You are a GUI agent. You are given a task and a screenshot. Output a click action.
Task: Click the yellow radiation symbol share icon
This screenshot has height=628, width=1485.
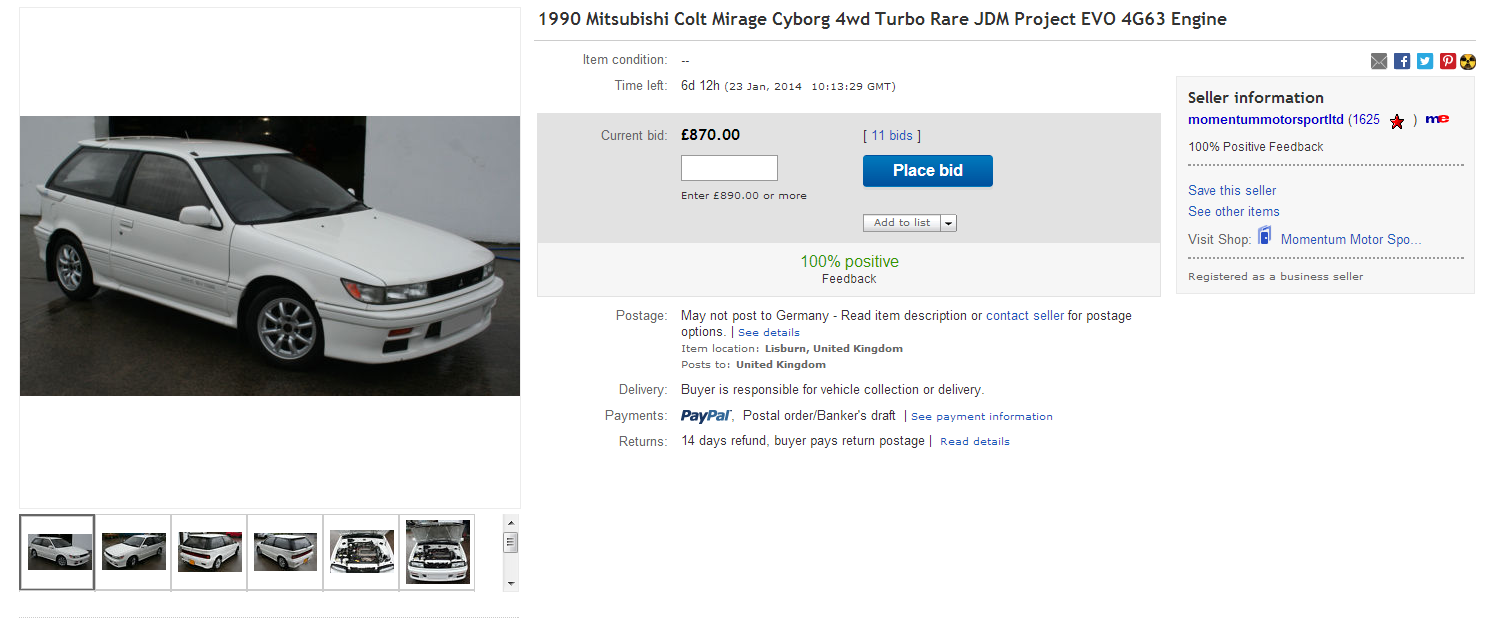[1468, 62]
